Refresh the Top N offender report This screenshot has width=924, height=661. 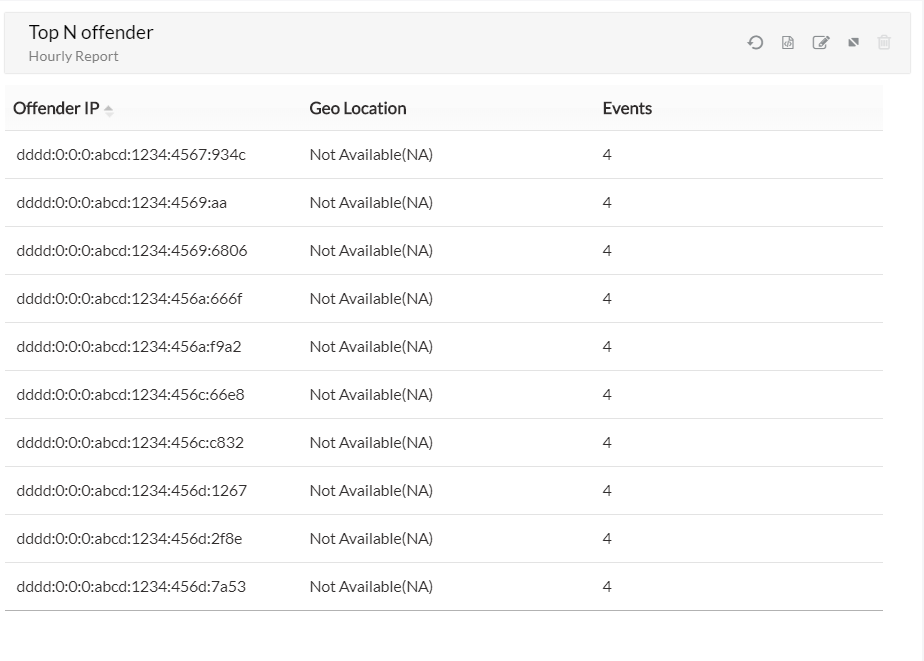[755, 43]
